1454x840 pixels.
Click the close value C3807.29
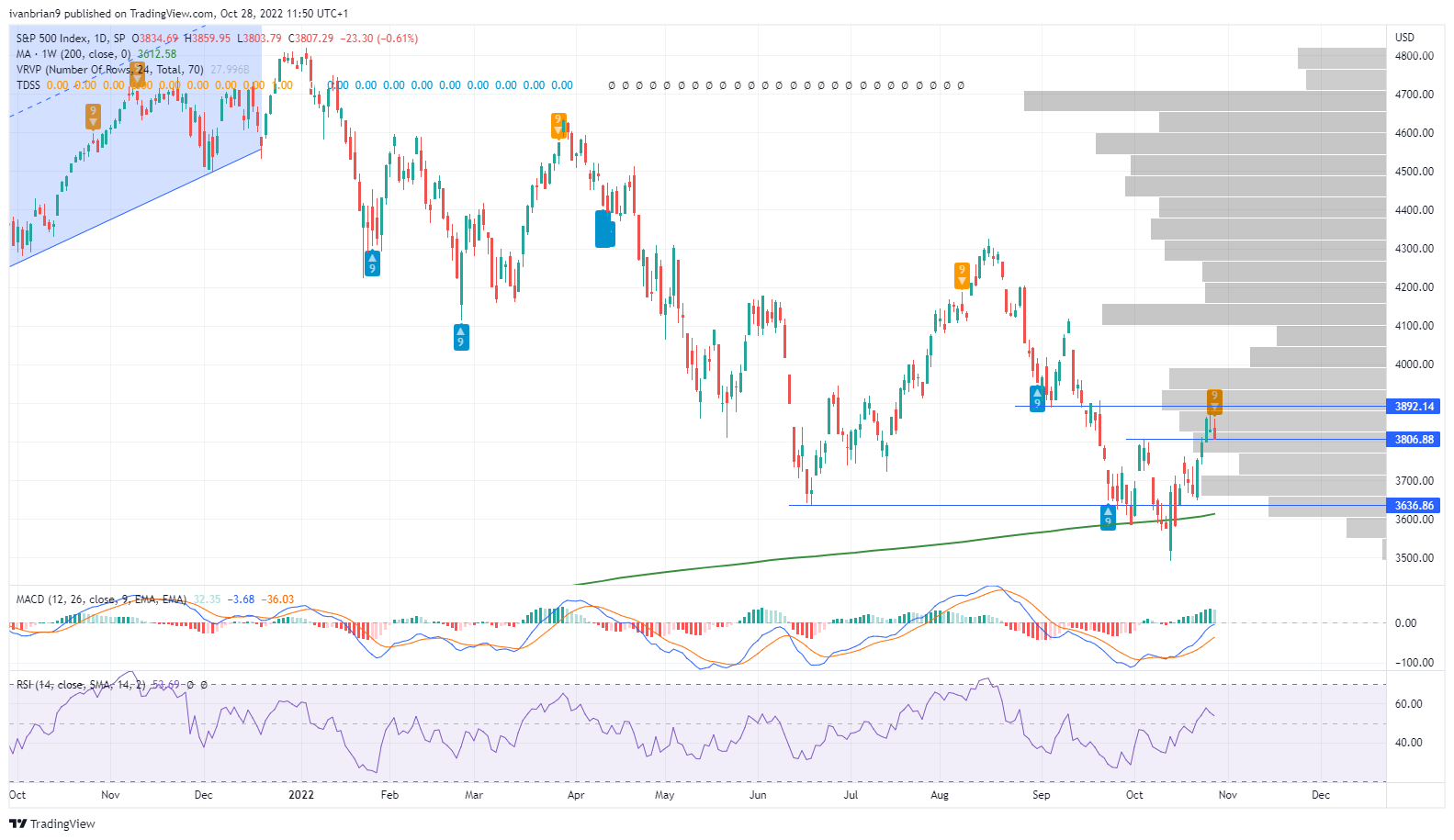tap(310, 39)
